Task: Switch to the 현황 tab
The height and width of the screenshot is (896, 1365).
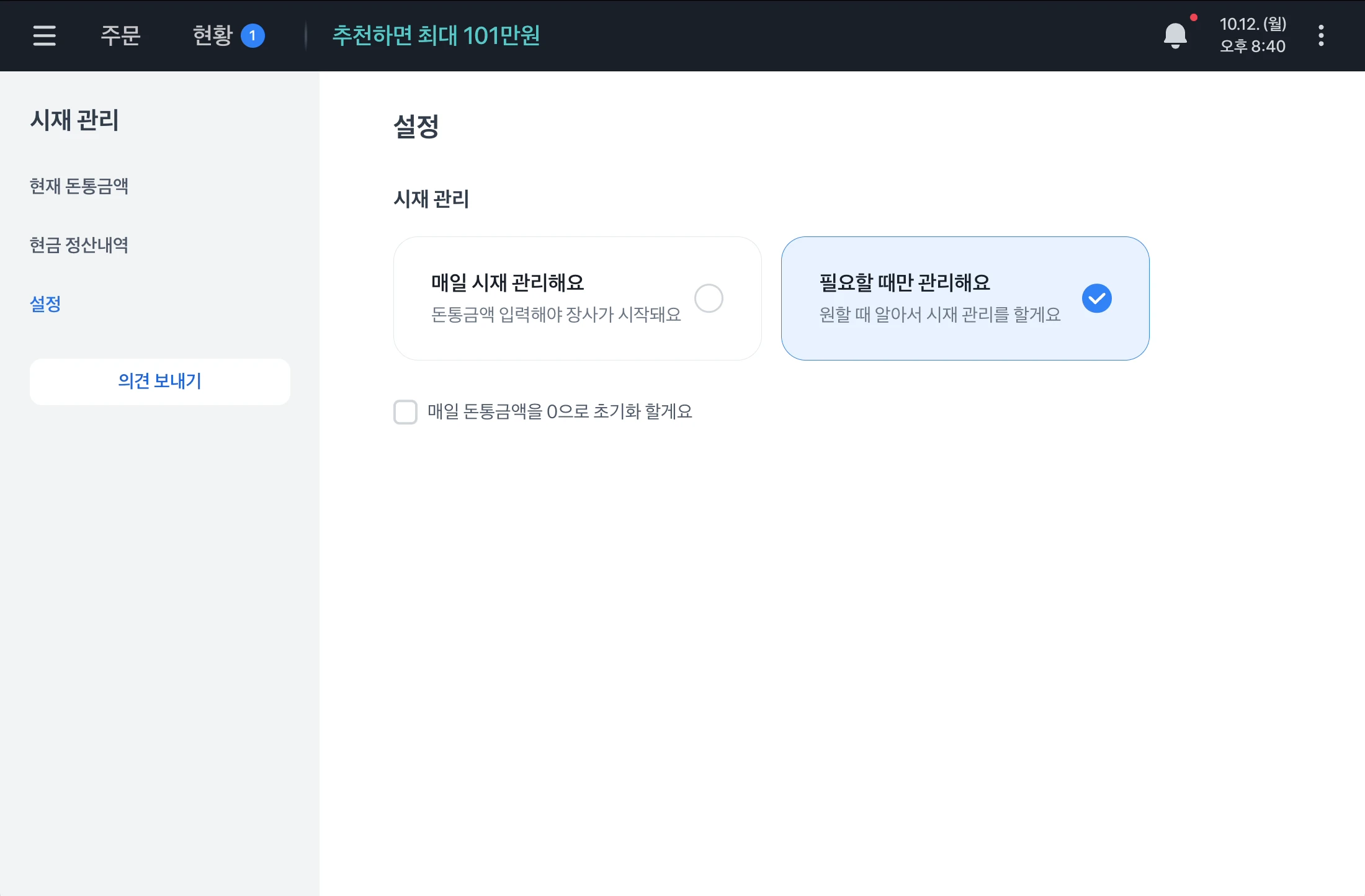Action: pyautogui.click(x=212, y=35)
